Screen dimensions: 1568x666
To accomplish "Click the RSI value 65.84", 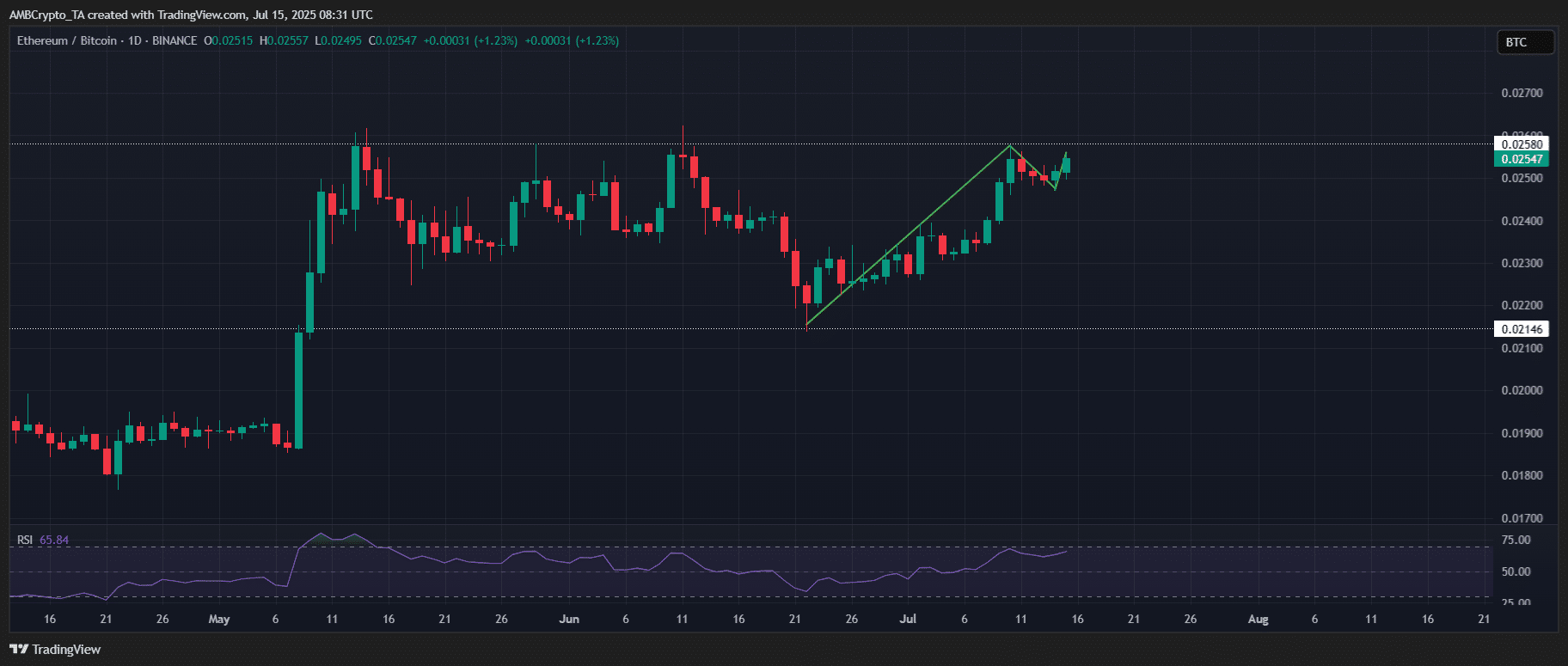I will pos(54,540).
